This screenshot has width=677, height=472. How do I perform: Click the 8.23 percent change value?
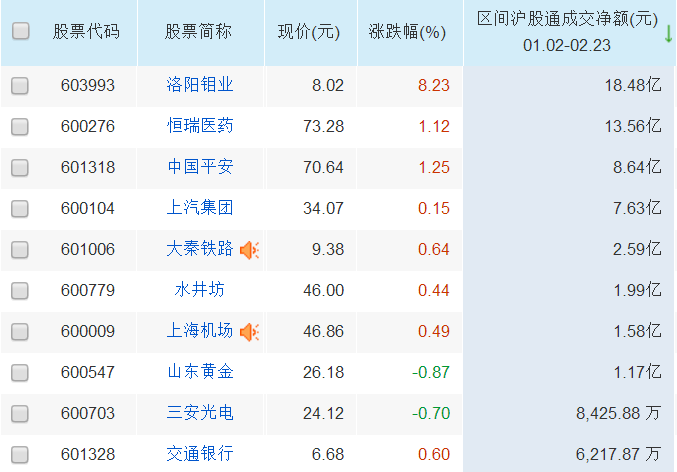pyautogui.click(x=433, y=86)
